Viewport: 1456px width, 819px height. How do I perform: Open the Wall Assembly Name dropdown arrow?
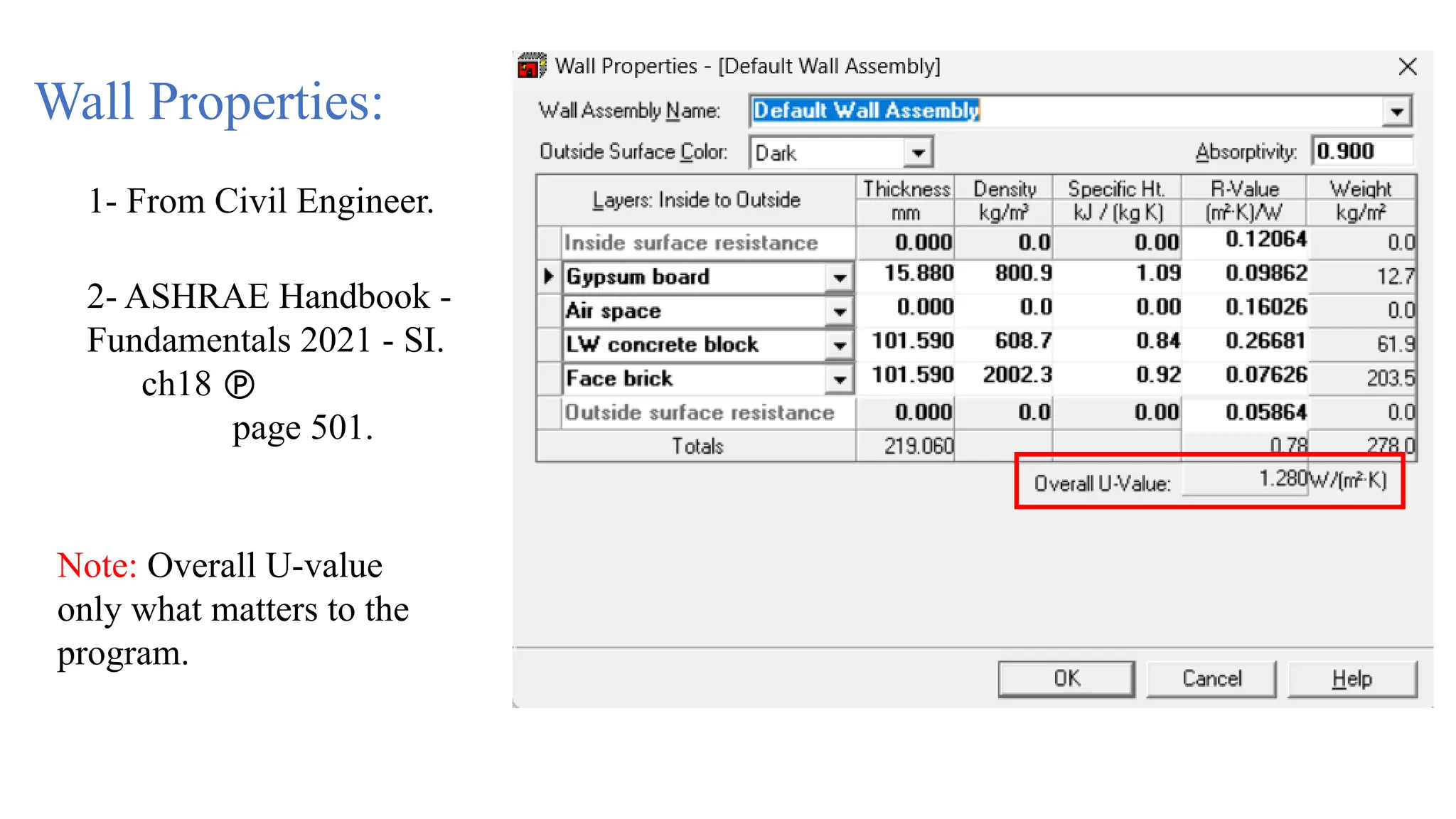[x=1396, y=112]
